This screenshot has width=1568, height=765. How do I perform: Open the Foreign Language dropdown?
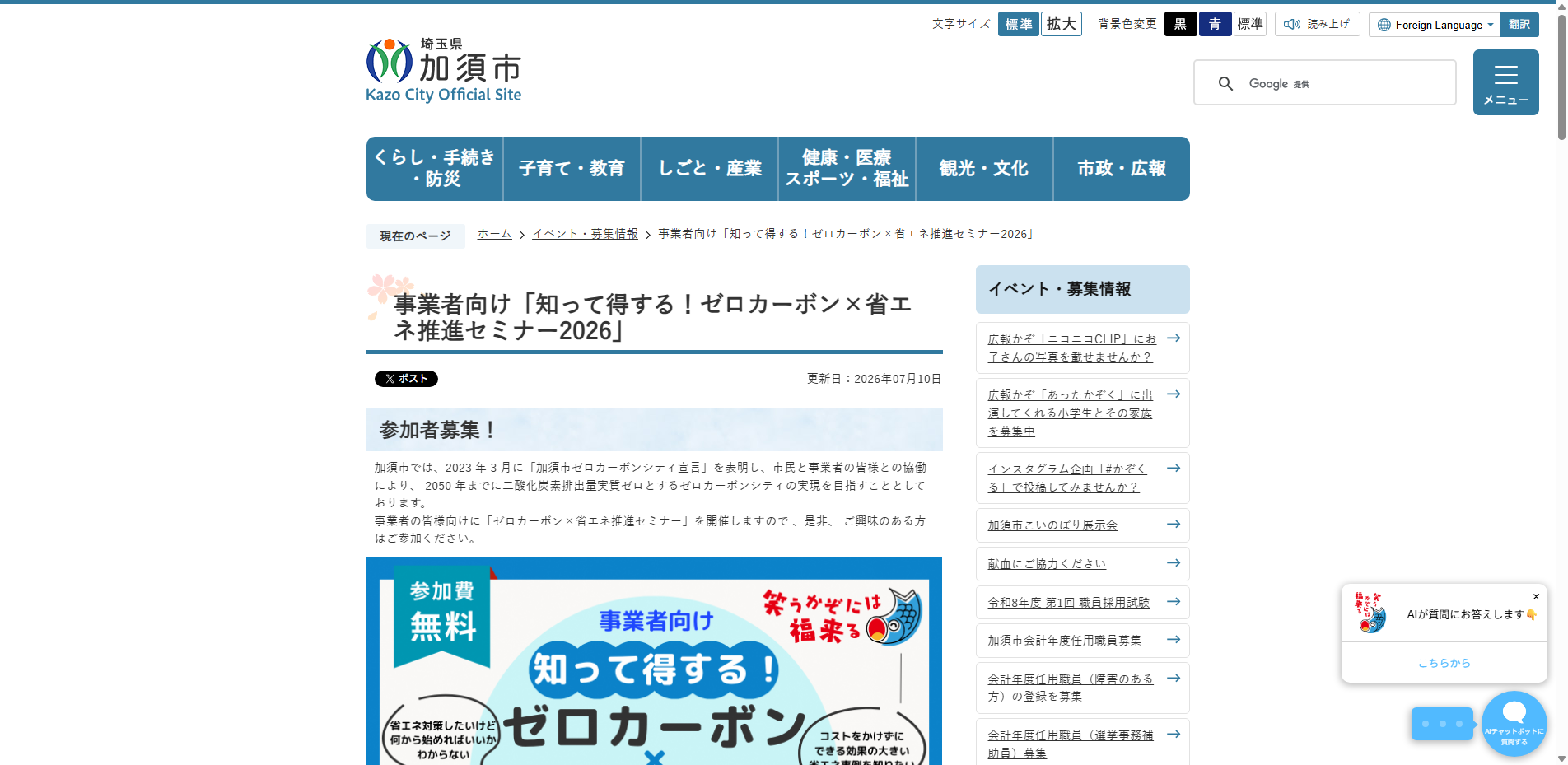click(x=1435, y=25)
